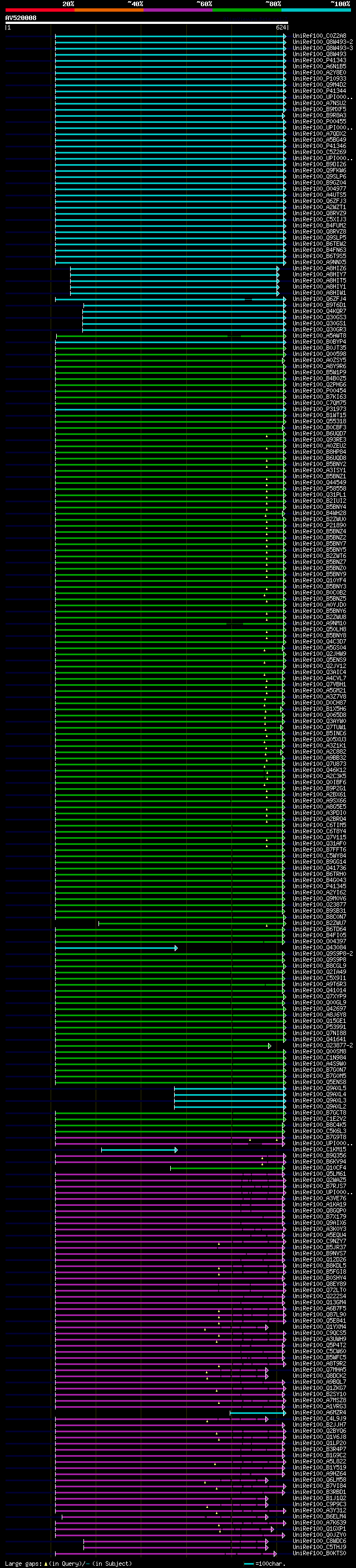Select the UniRef100_Q41014 label

click(x=319, y=990)
